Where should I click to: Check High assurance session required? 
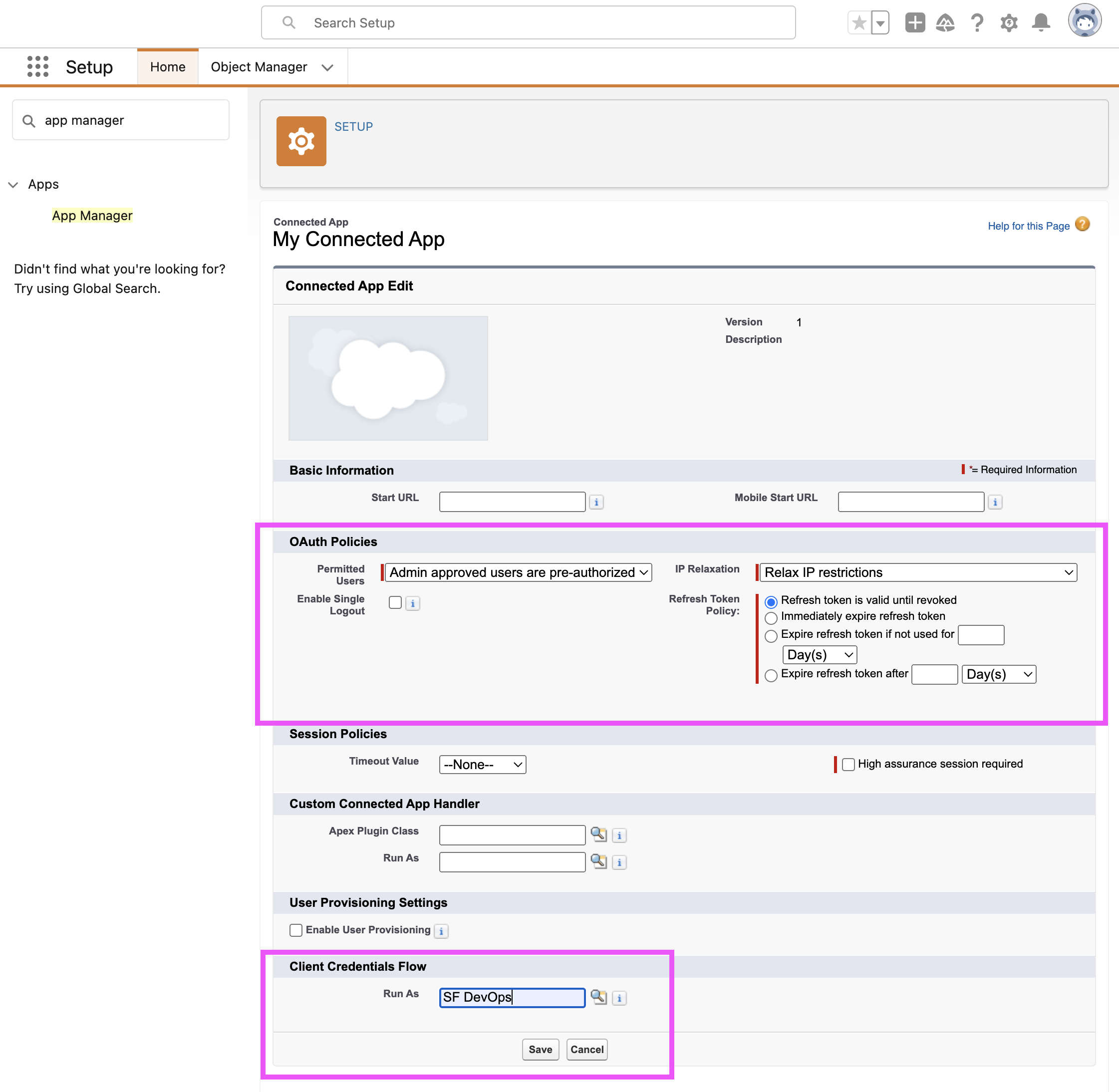848,764
